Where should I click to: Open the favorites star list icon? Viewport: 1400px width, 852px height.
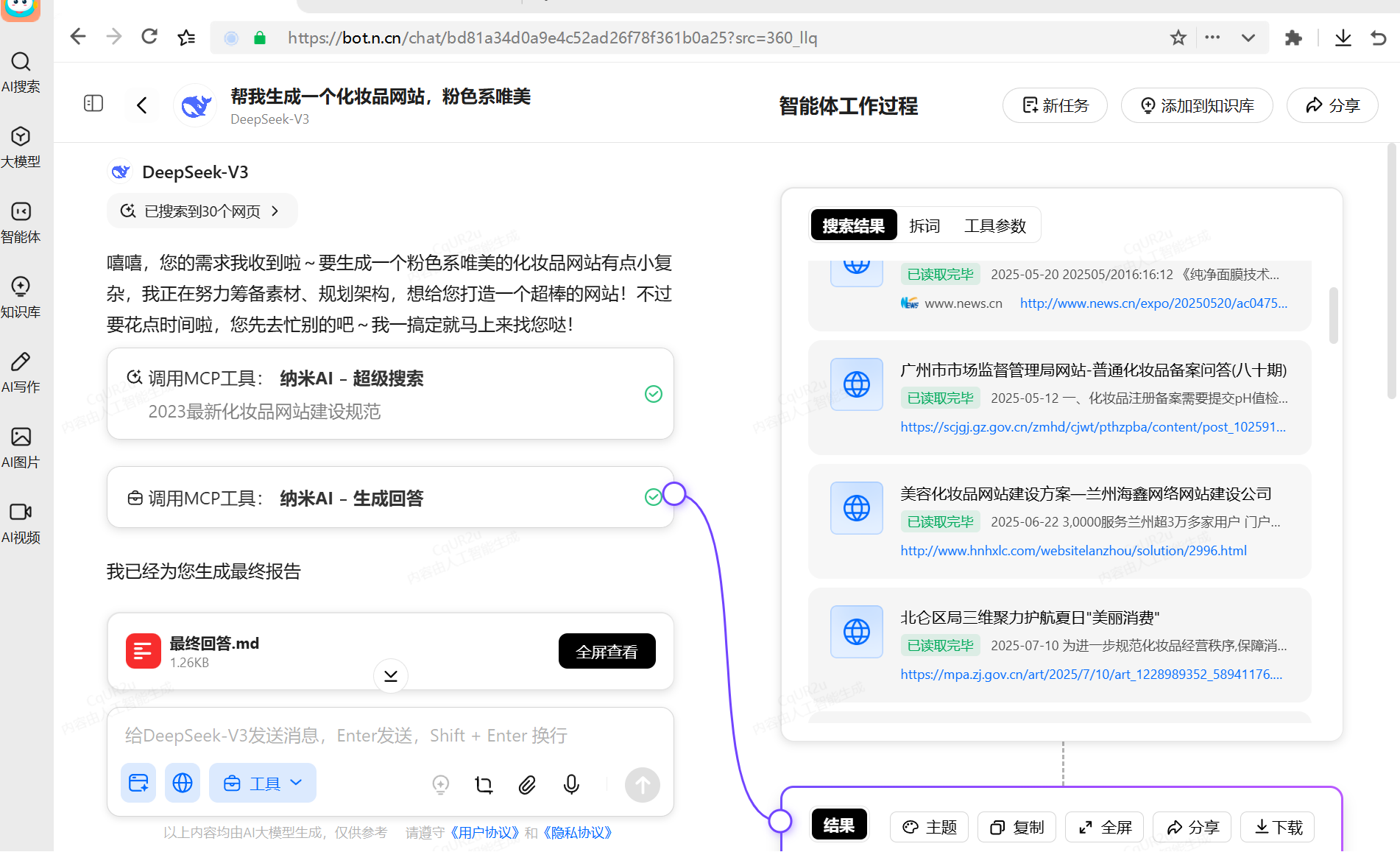(186, 37)
